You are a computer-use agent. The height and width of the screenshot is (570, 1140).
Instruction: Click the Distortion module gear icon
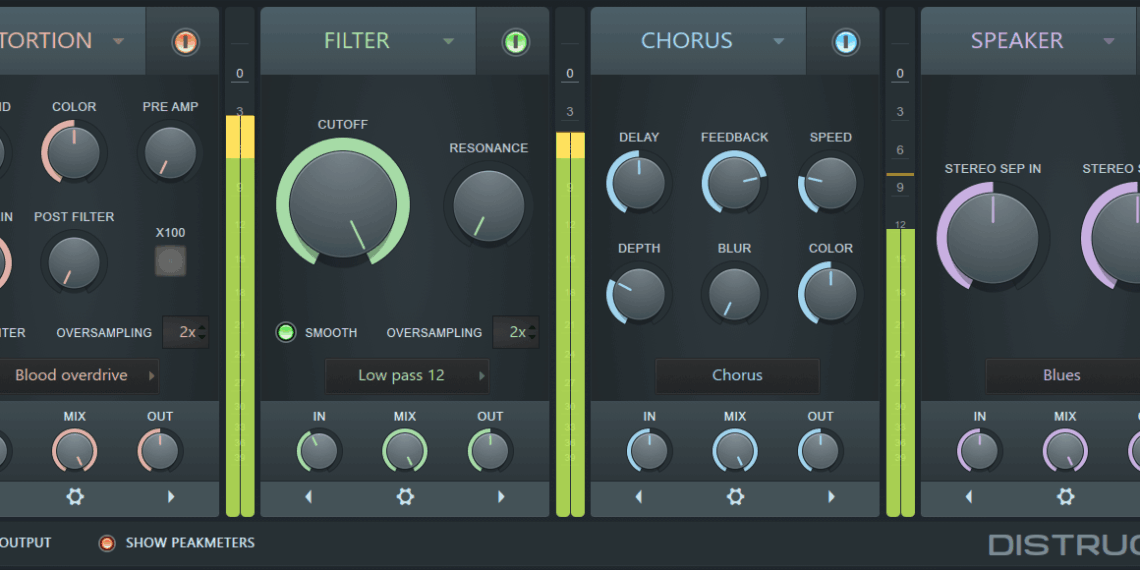(x=75, y=497)
